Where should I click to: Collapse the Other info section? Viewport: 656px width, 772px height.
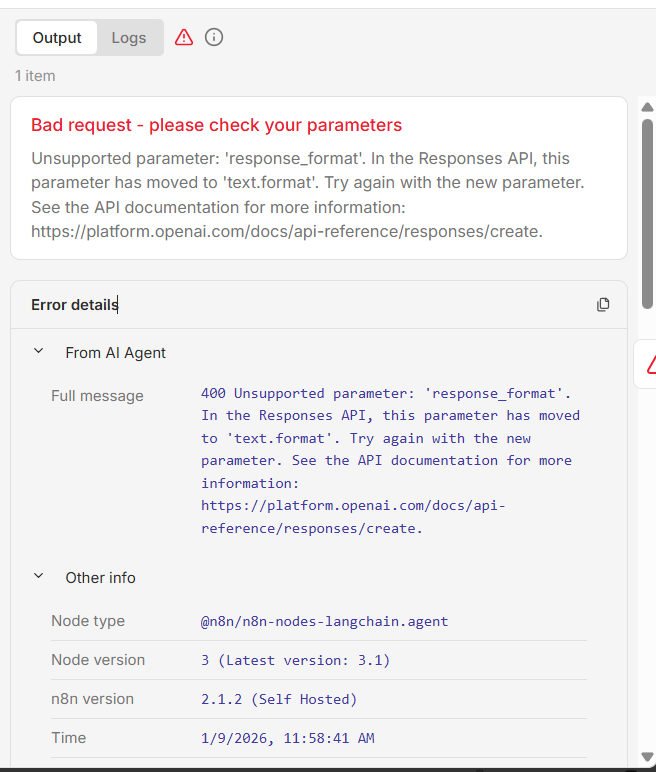tap(39, 577)
